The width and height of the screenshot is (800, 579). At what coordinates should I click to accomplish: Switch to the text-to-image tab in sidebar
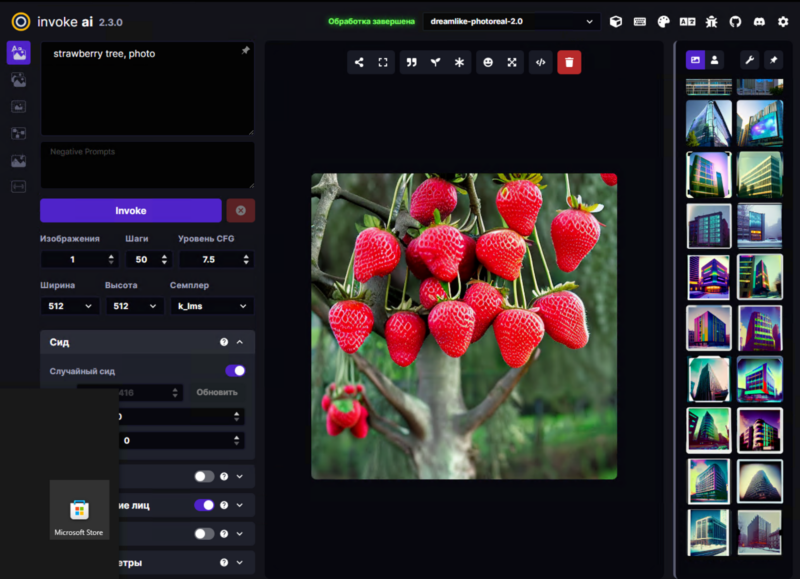tap(18, 53)
